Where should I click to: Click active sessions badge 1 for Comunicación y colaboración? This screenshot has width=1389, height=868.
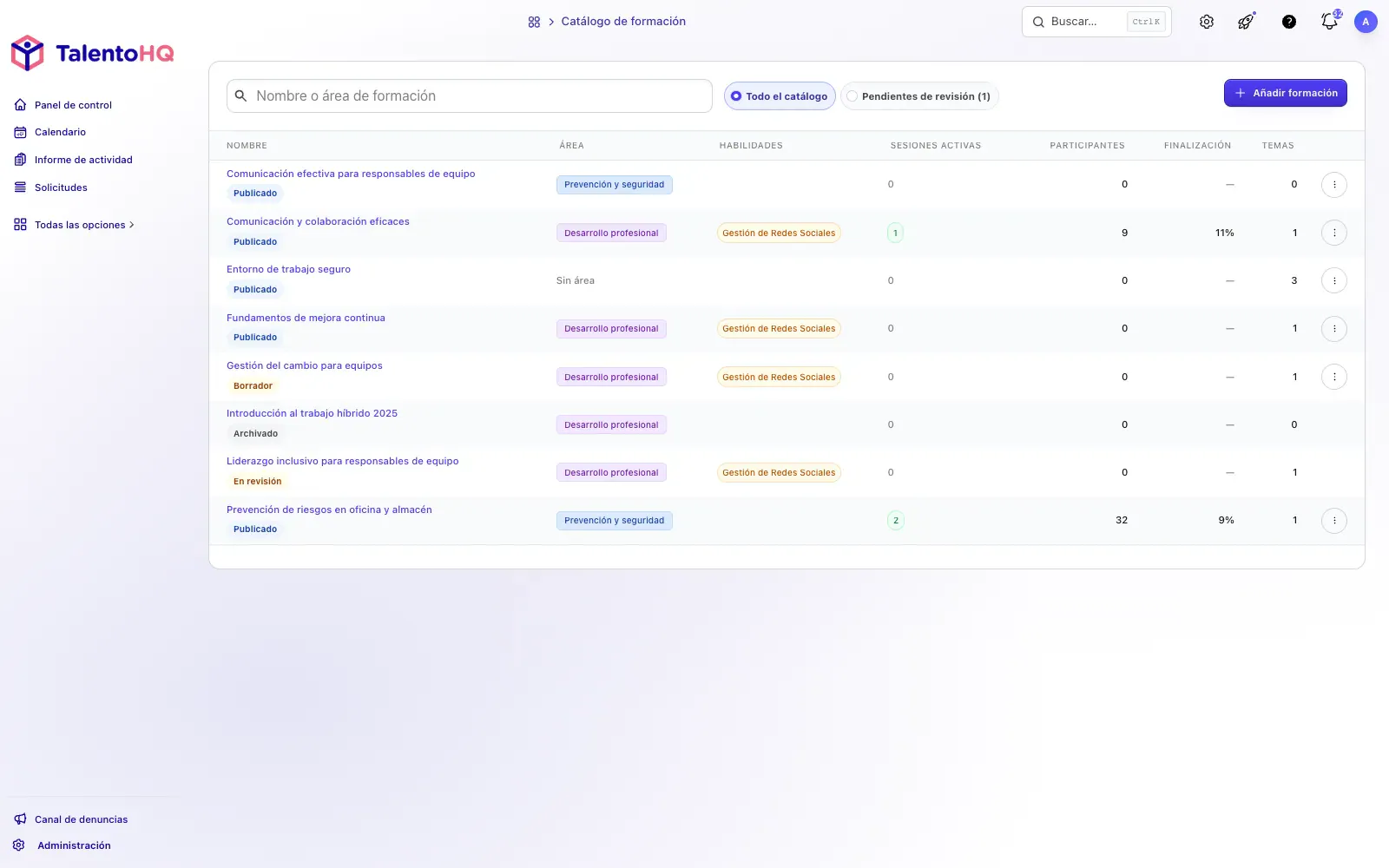click(895, 233)
